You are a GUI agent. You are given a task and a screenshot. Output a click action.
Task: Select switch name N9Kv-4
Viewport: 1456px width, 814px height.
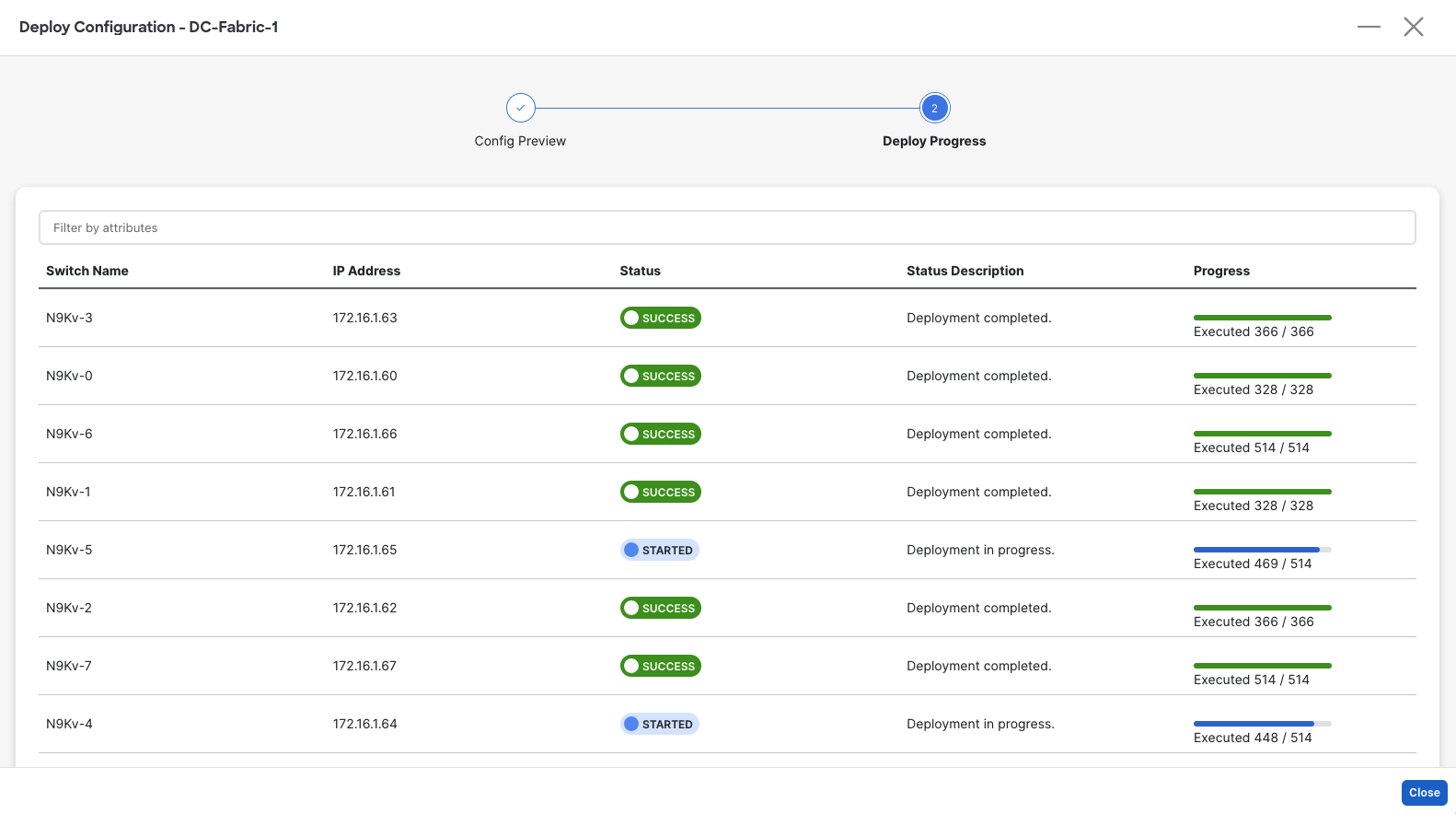click(69, 724)
